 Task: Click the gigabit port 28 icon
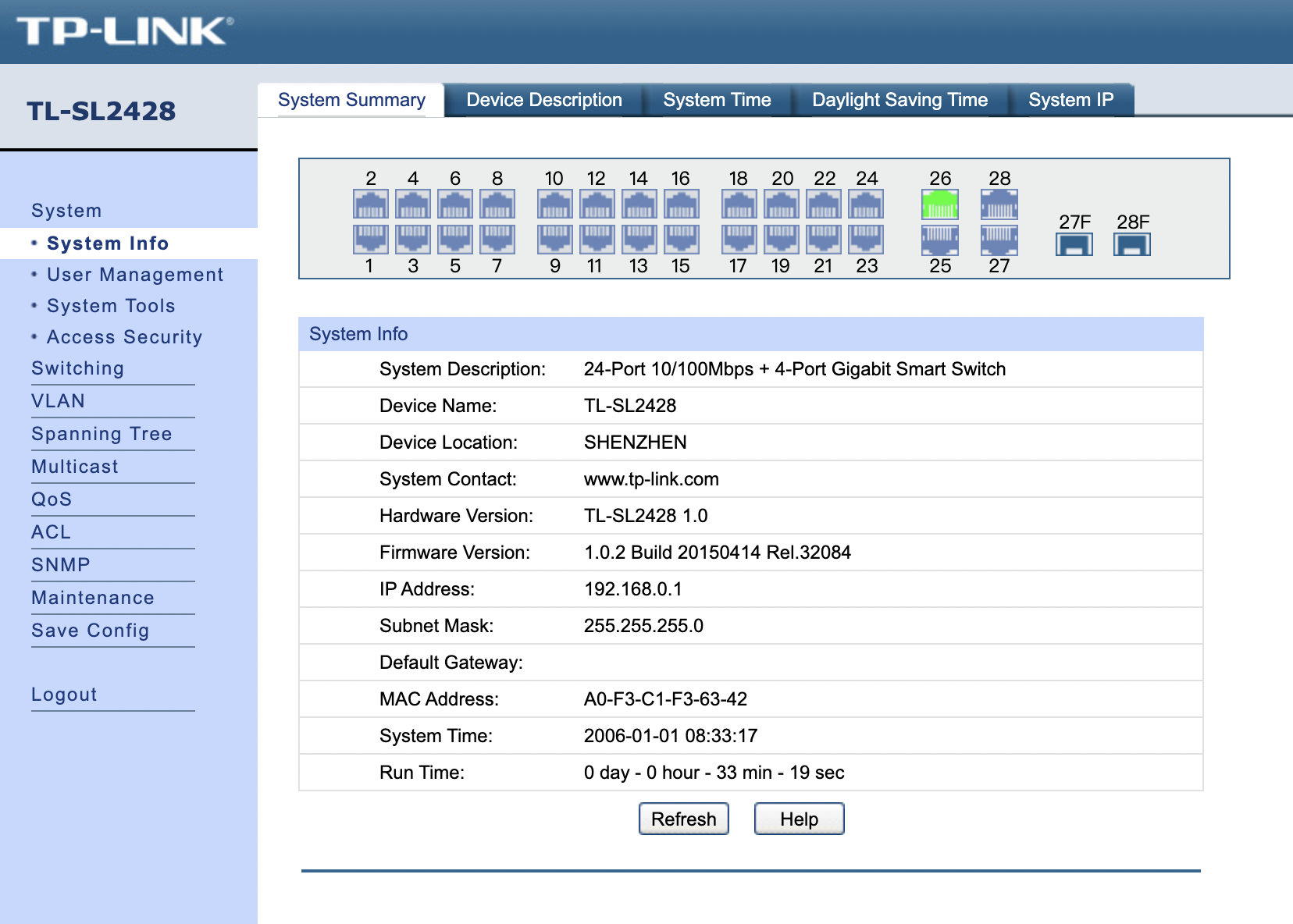point(999,204)
